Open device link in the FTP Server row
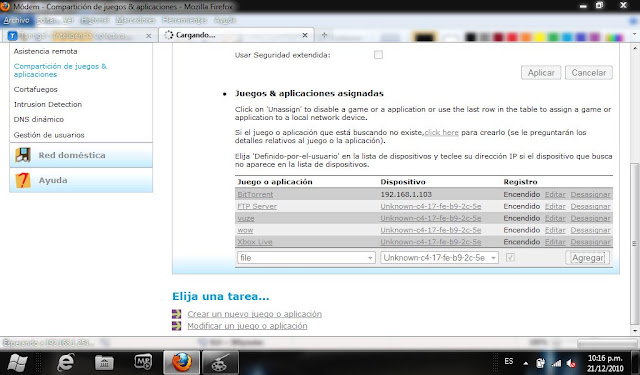This screenshot has height=375, width=640. pyautogui.click(x=431, y=206)
